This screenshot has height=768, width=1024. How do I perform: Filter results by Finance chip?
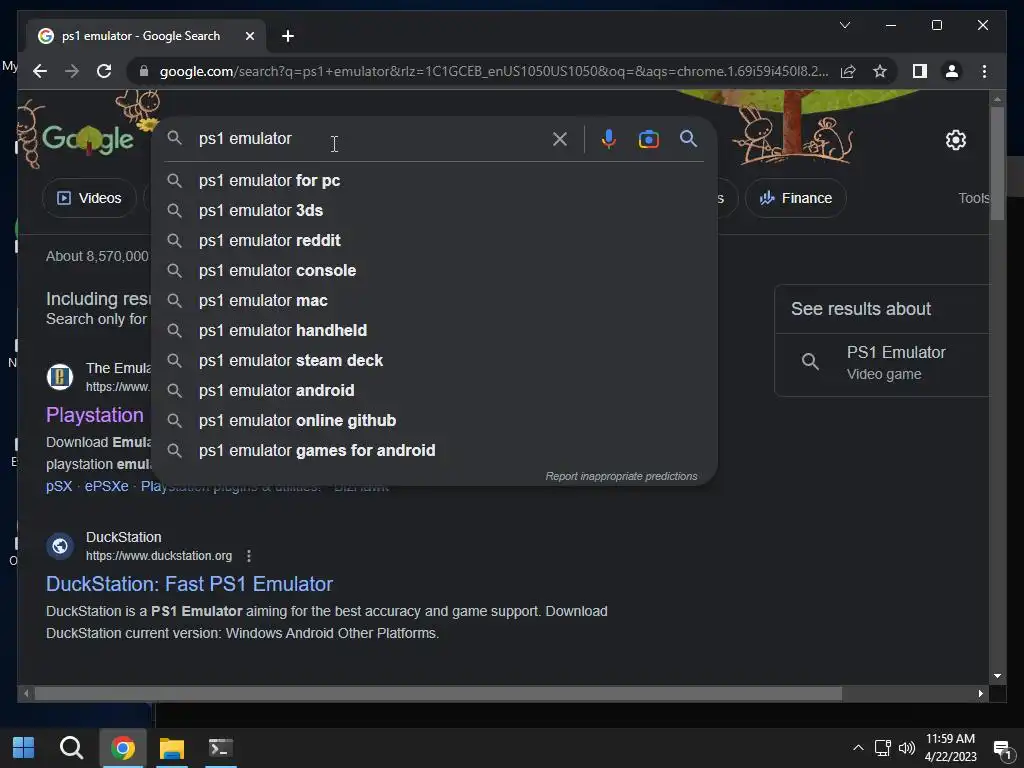795,198
